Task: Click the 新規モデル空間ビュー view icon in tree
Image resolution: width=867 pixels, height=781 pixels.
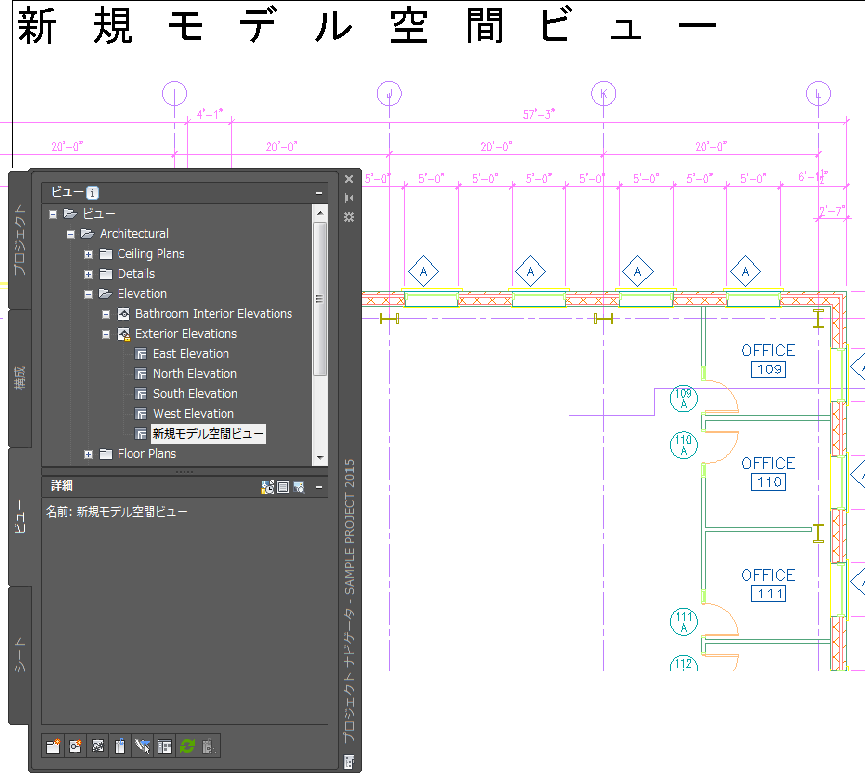Action: click(x=141, y=434)
